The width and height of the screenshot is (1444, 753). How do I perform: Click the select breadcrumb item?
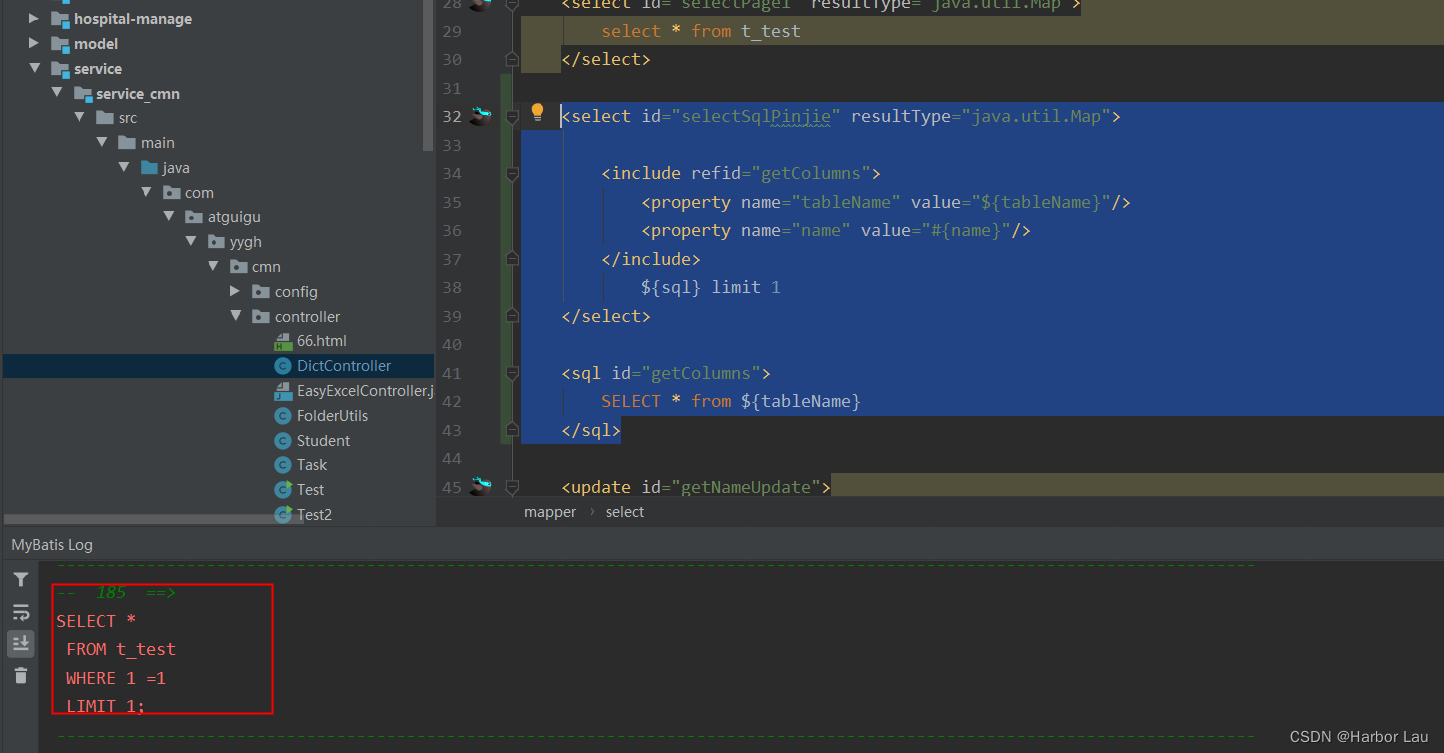625,512
